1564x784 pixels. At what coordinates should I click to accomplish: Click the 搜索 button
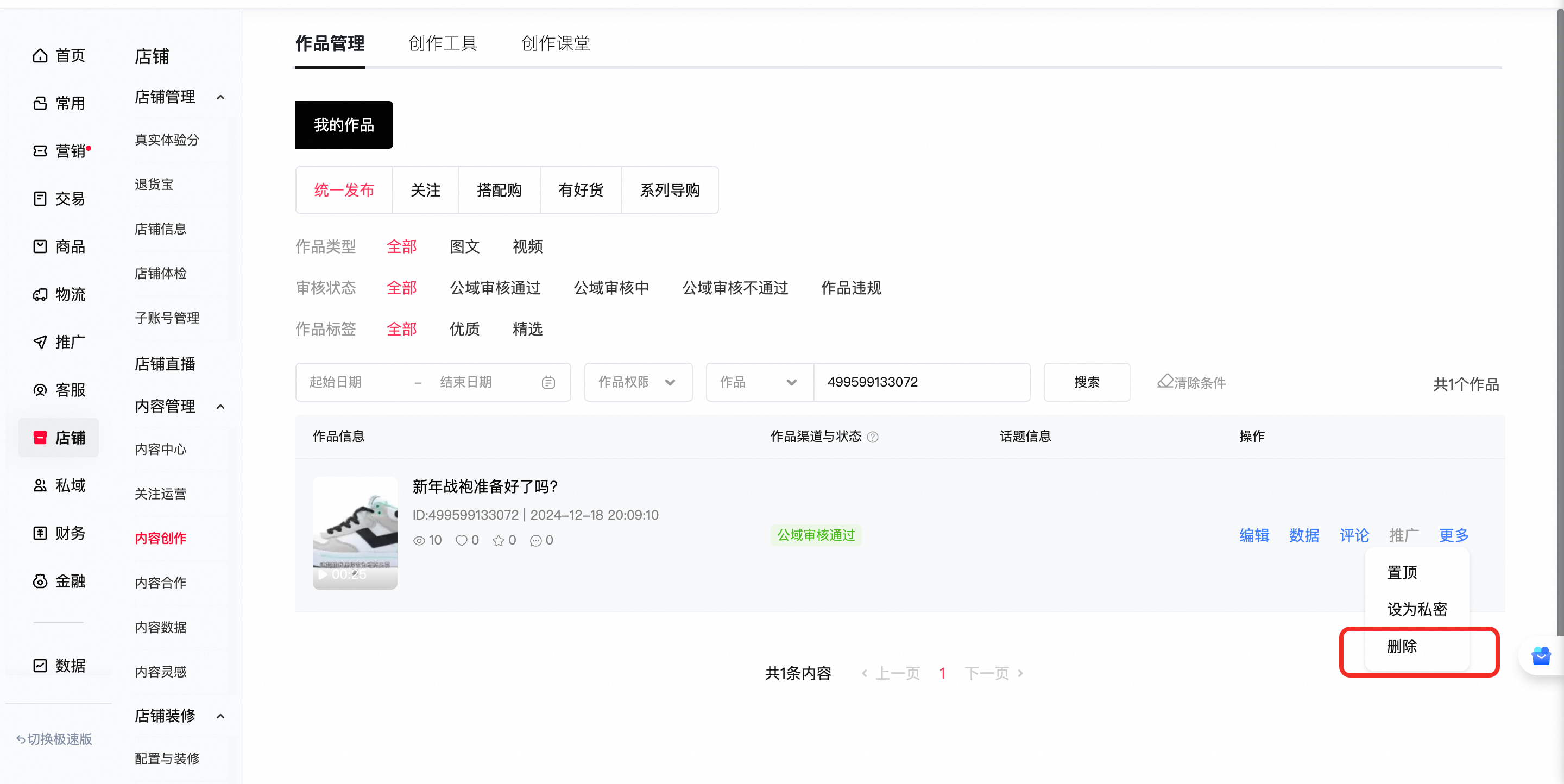1087,382
